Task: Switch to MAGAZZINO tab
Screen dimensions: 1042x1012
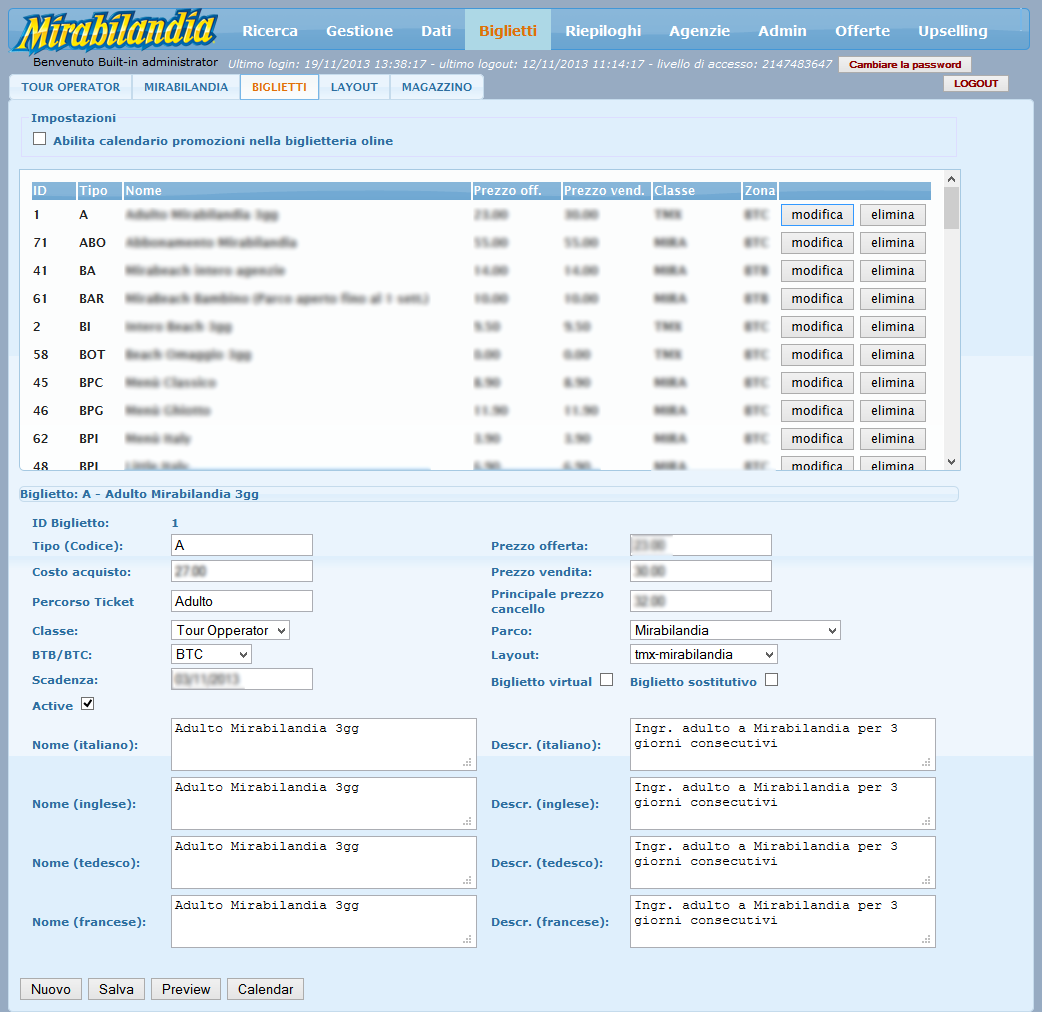Action: tap(437, 87)
